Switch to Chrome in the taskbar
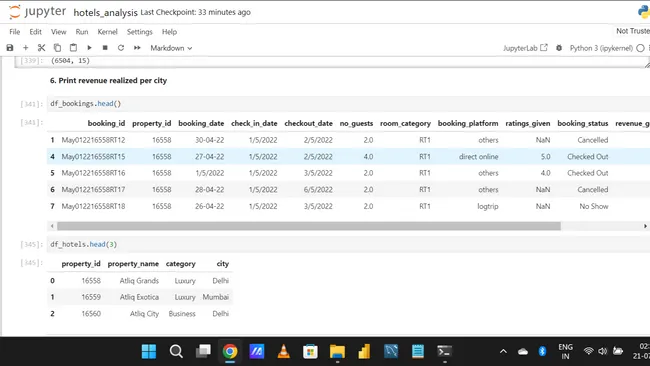Viewport: 650px width, 366px height. coord(230,351)
